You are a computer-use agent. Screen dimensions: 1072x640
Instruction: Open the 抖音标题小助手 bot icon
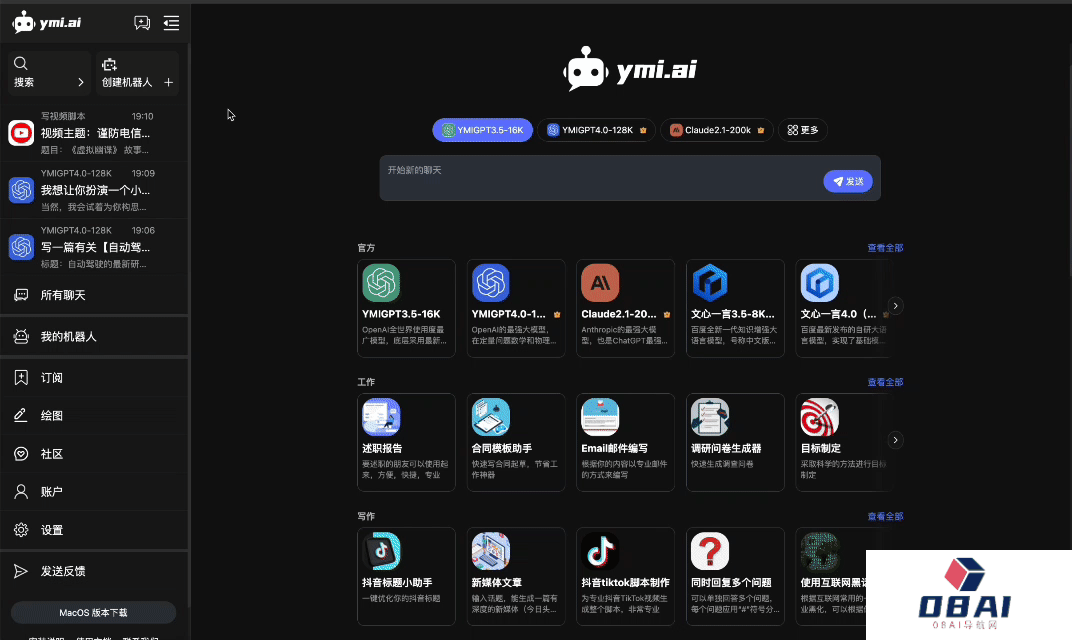(x=381, y=551)
